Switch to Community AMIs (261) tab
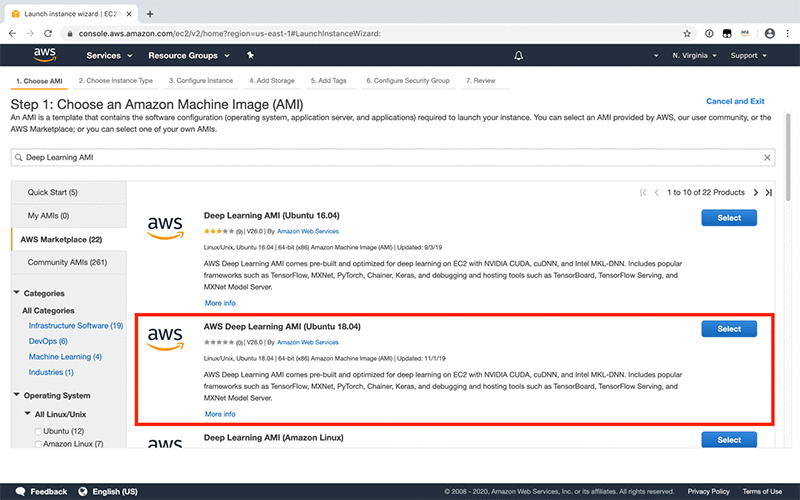Screen dimensions: 800x500 (x=69, y=262)
